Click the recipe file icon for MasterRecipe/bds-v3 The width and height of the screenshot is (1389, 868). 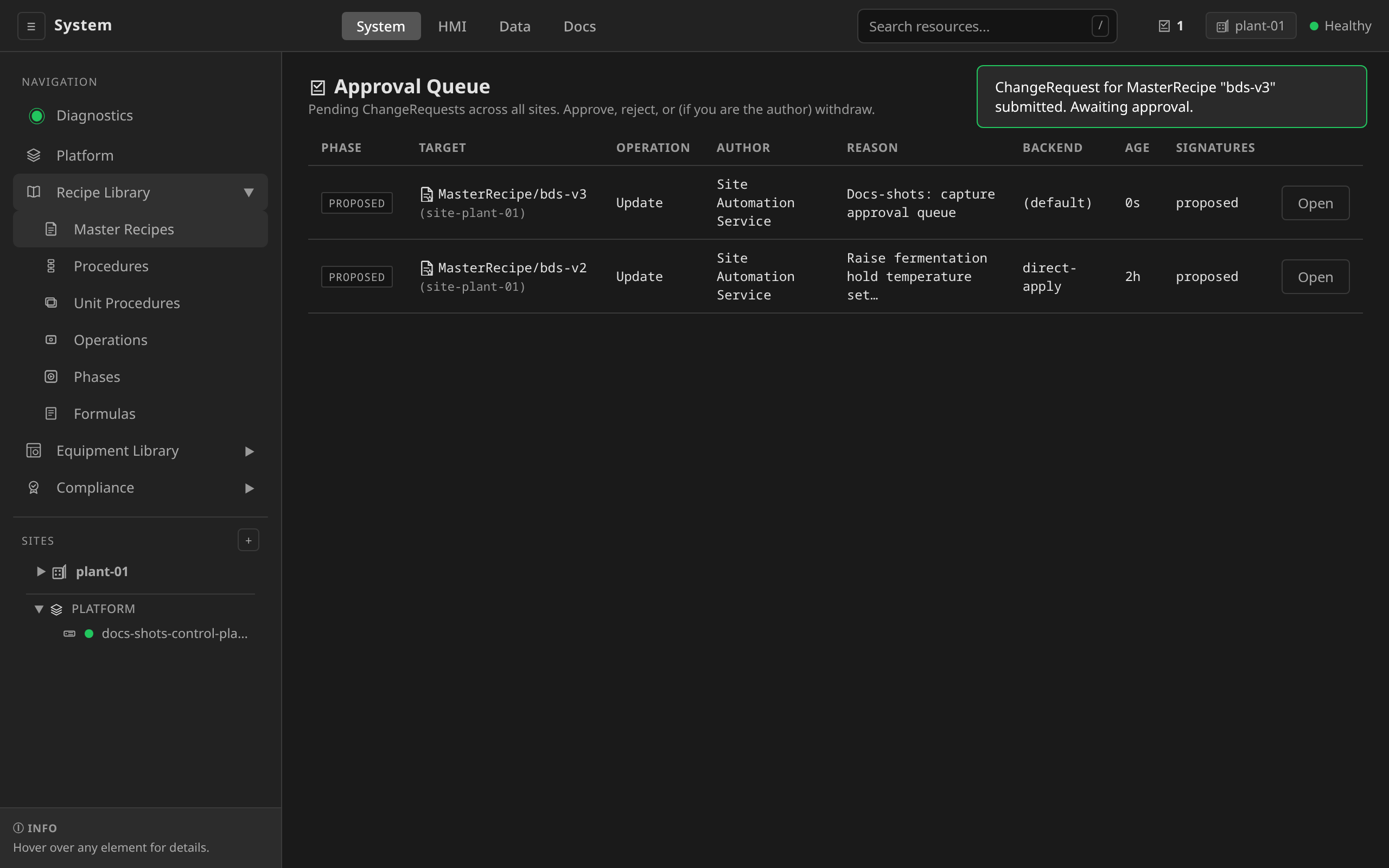point(426,195)
